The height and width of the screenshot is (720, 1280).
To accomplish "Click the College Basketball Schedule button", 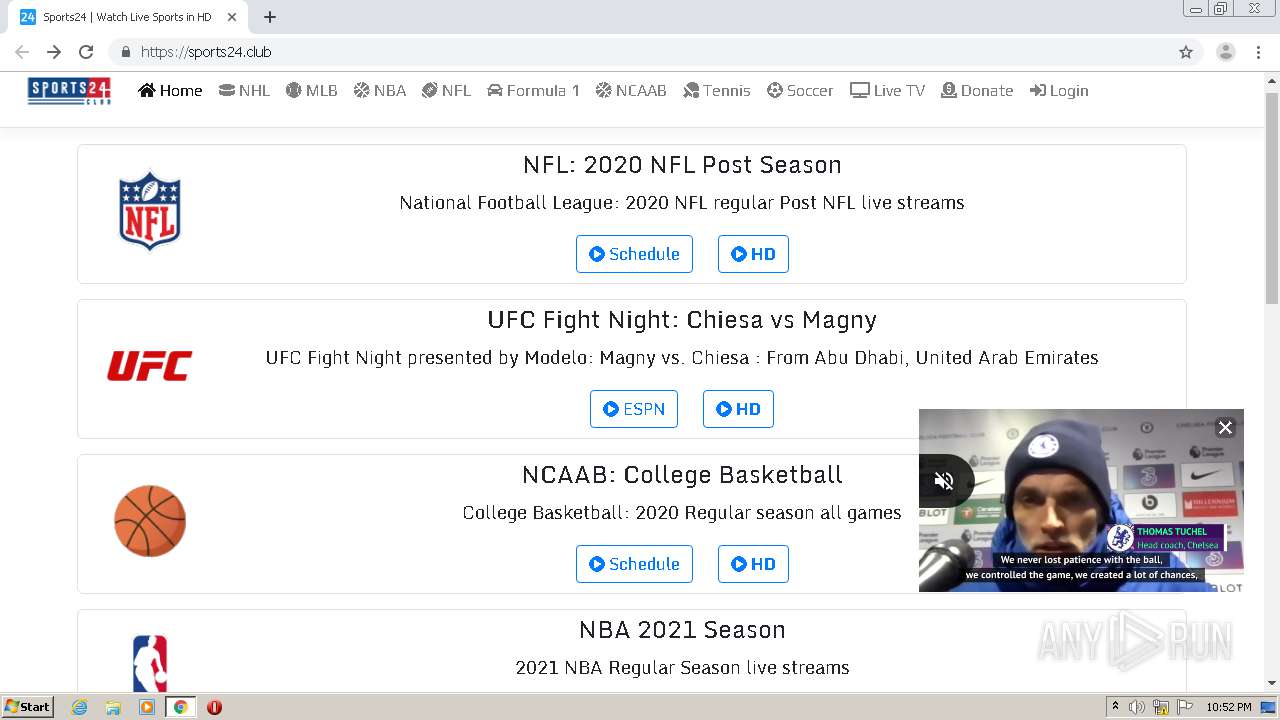I will pos(634,564).
